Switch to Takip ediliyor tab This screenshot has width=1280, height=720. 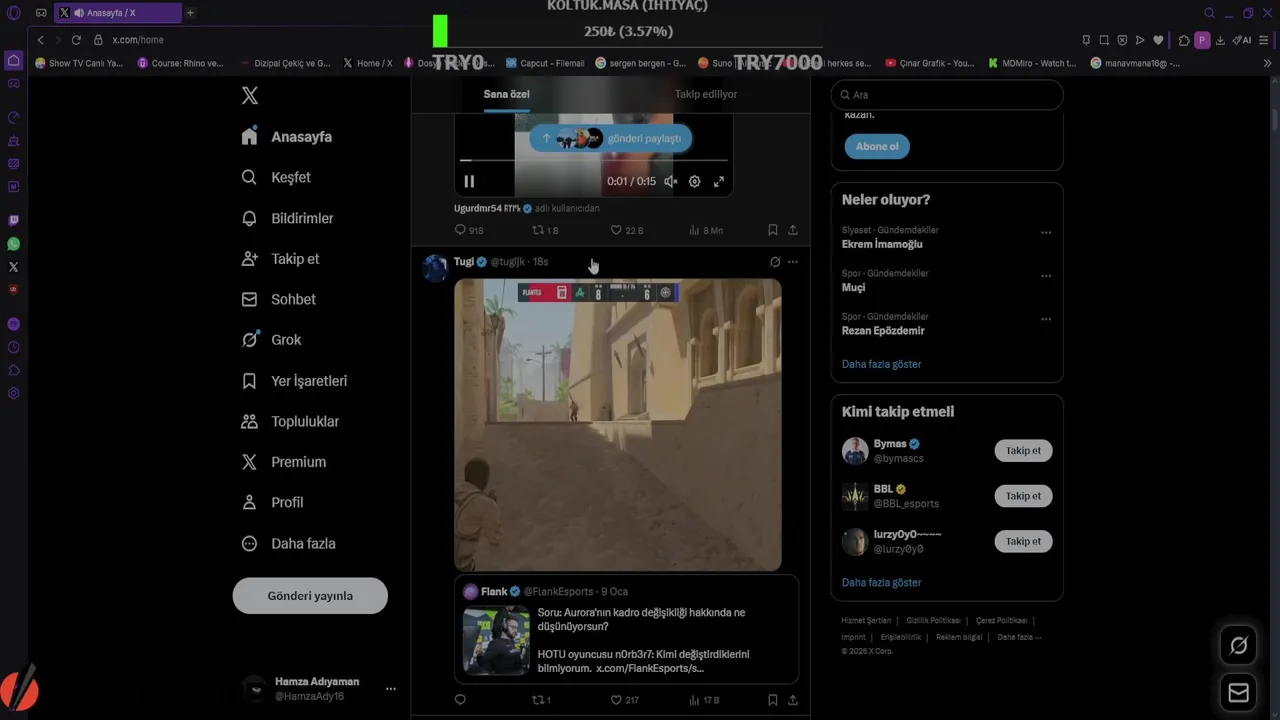pyautogui.click(x=706, y=94)
